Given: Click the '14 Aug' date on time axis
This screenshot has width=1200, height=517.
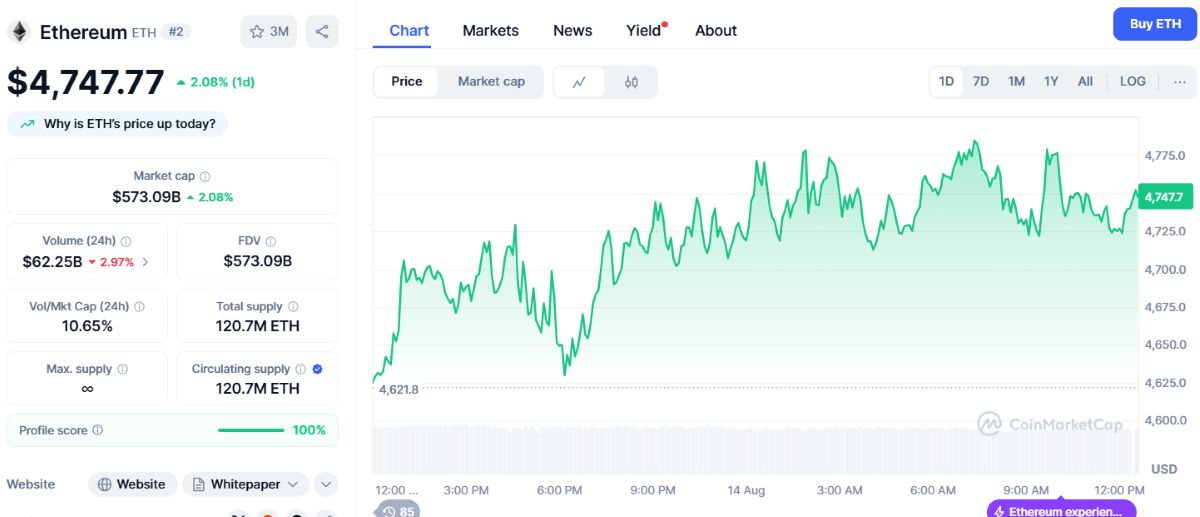Looking at the screenshot, I should (746, 490).
